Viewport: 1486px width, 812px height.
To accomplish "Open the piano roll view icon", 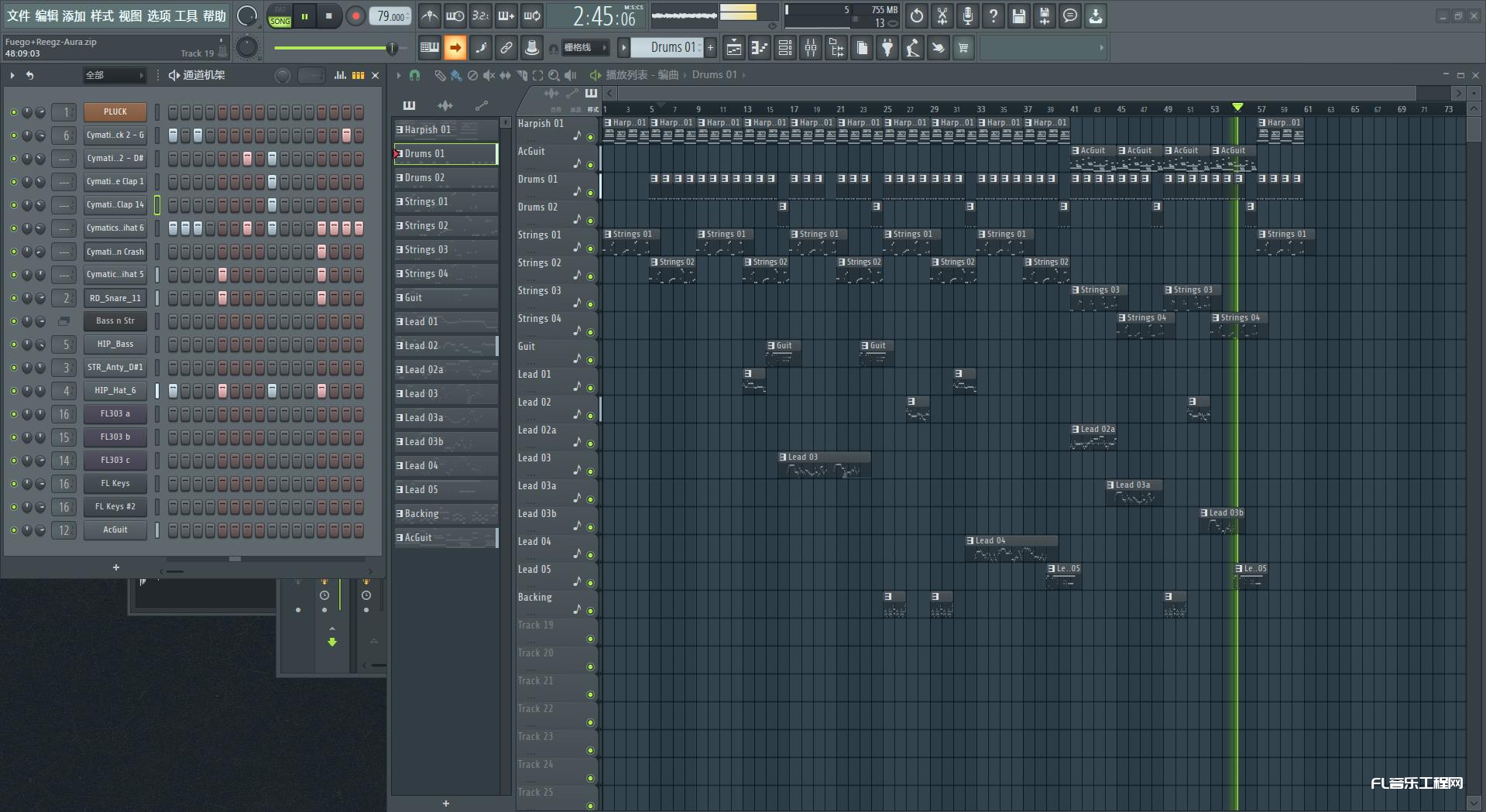I will coord(760,48).
